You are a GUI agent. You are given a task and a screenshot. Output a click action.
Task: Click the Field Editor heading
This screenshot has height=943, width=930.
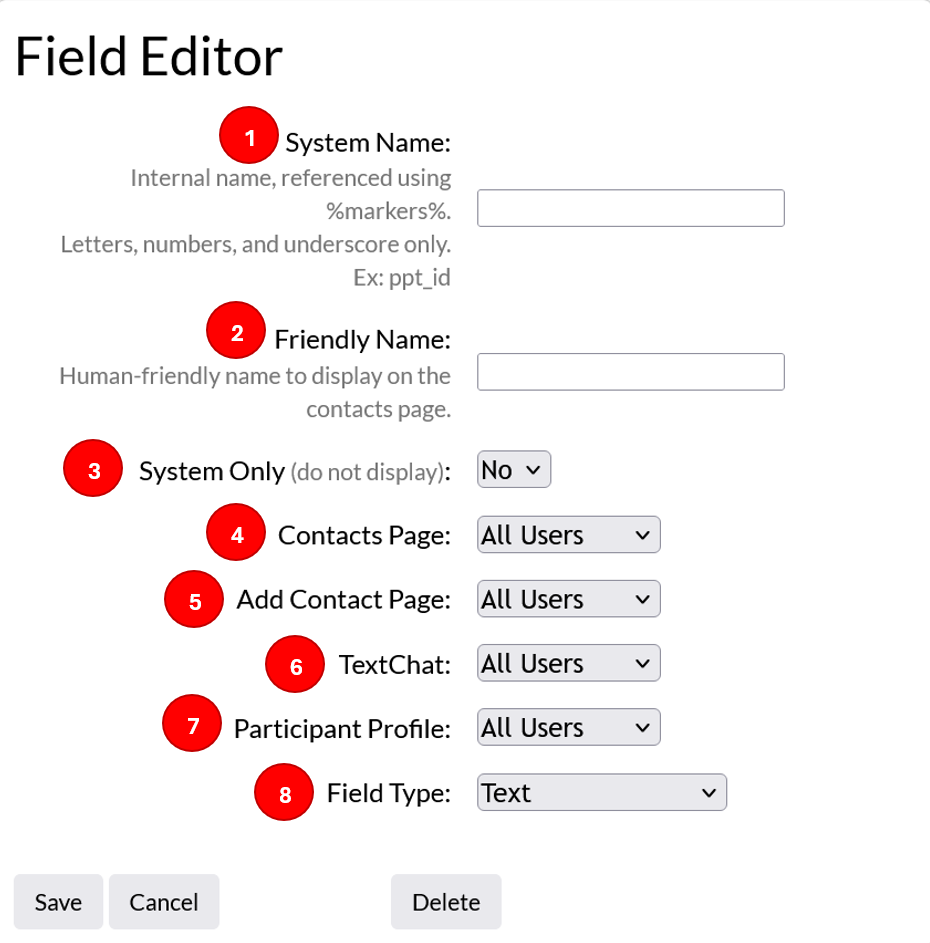pos(149,57)
